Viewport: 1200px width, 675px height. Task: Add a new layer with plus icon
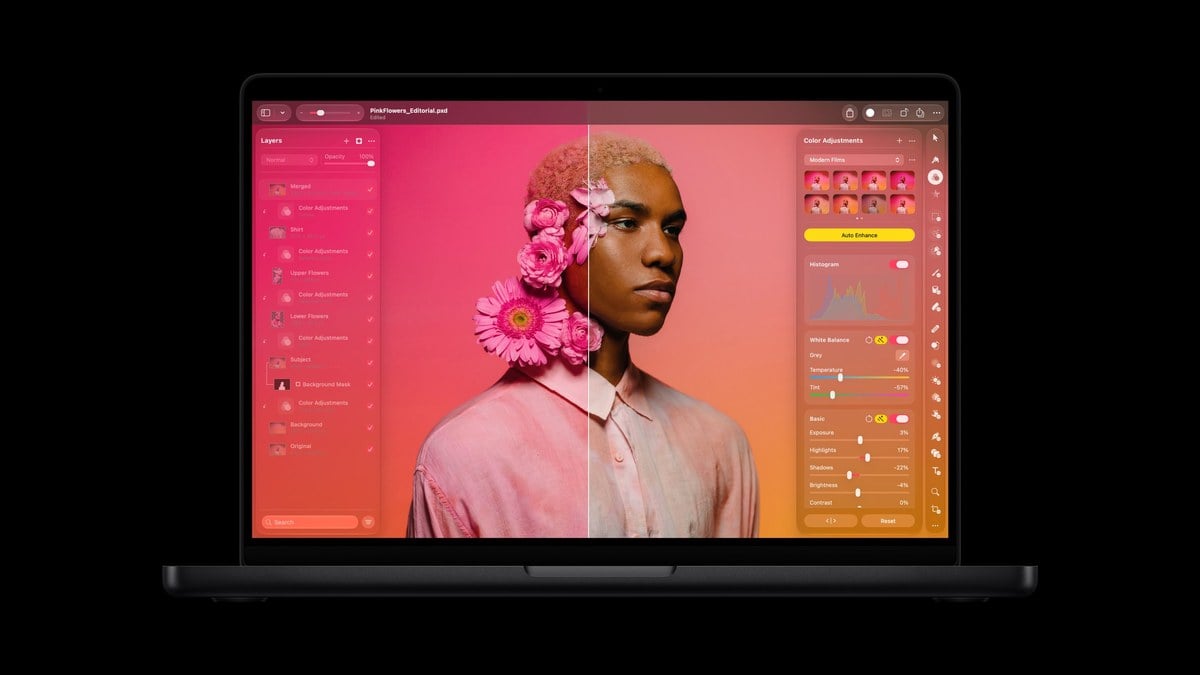(346, 141)
